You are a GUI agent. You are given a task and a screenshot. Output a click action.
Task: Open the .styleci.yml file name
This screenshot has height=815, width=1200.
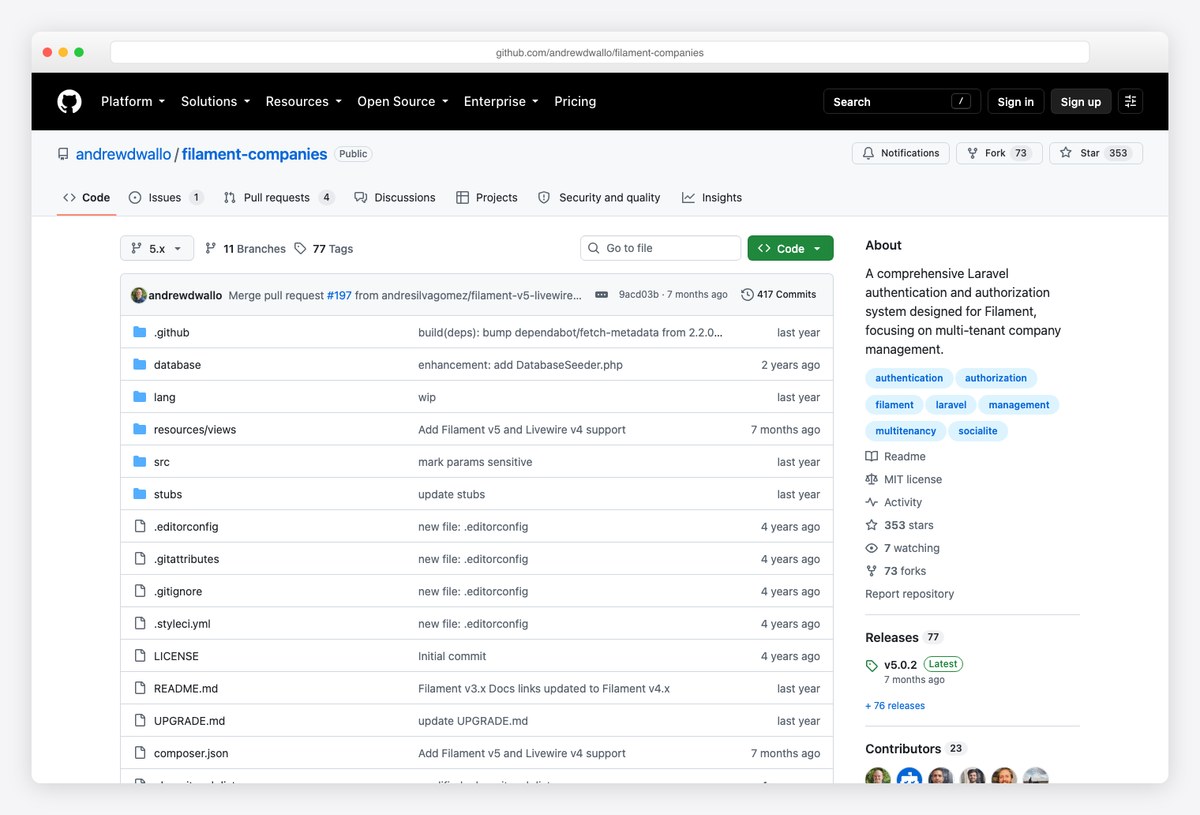[182, 624]
